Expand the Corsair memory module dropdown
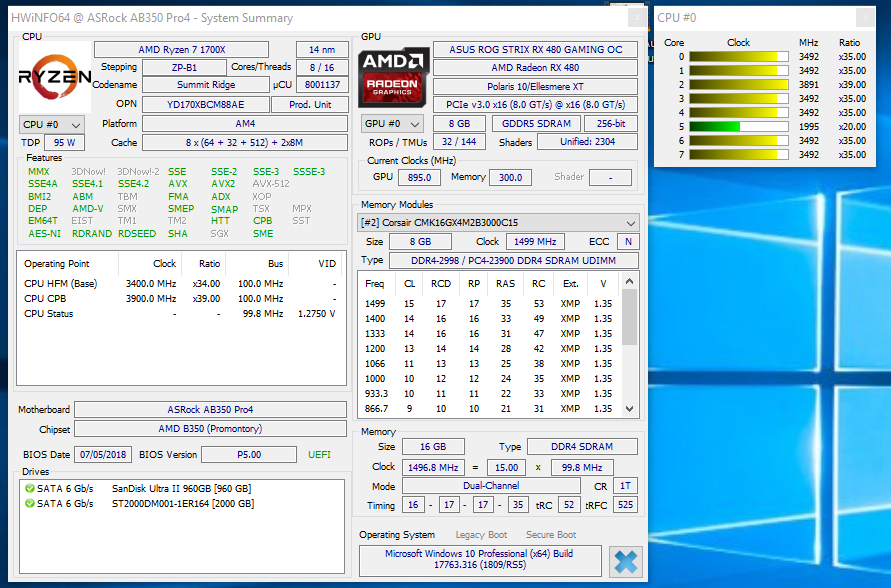Viewport: 891px width, 588px height. pos(498,223)
